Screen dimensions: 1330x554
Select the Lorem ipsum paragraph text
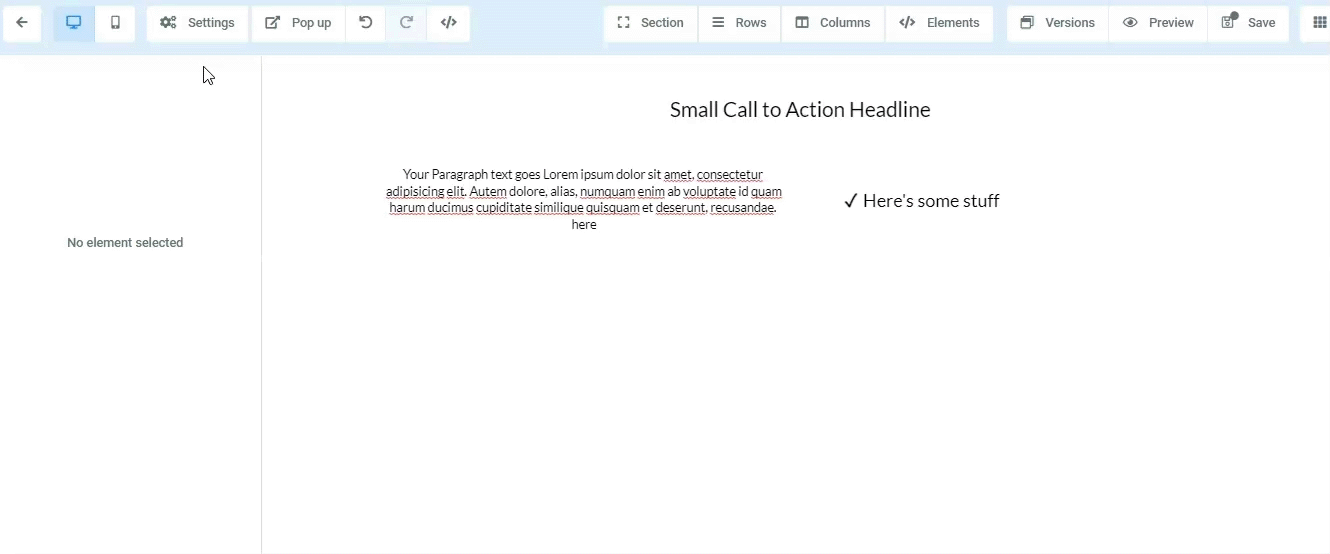click(x=584, y=199)
